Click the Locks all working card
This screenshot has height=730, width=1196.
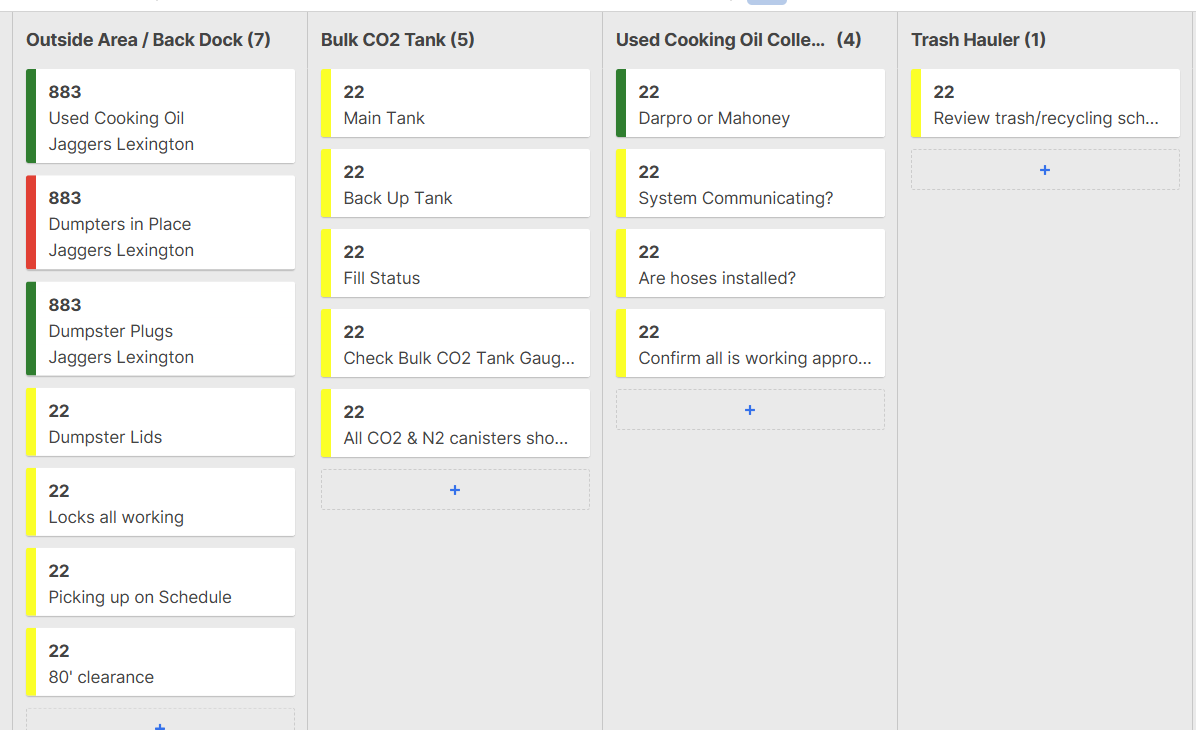click(160, 503)
